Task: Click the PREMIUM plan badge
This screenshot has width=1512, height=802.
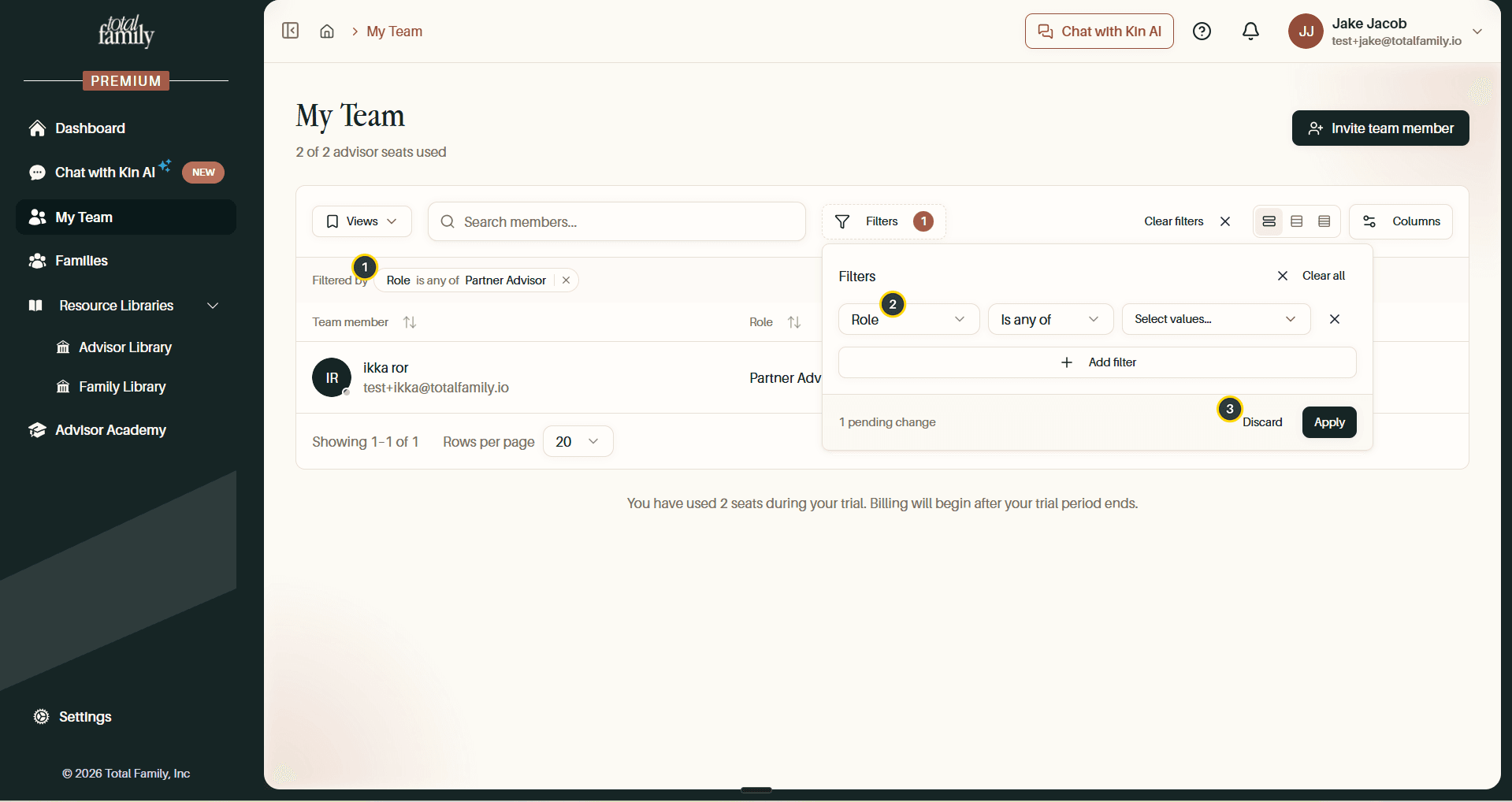Action: pos(126,81)
